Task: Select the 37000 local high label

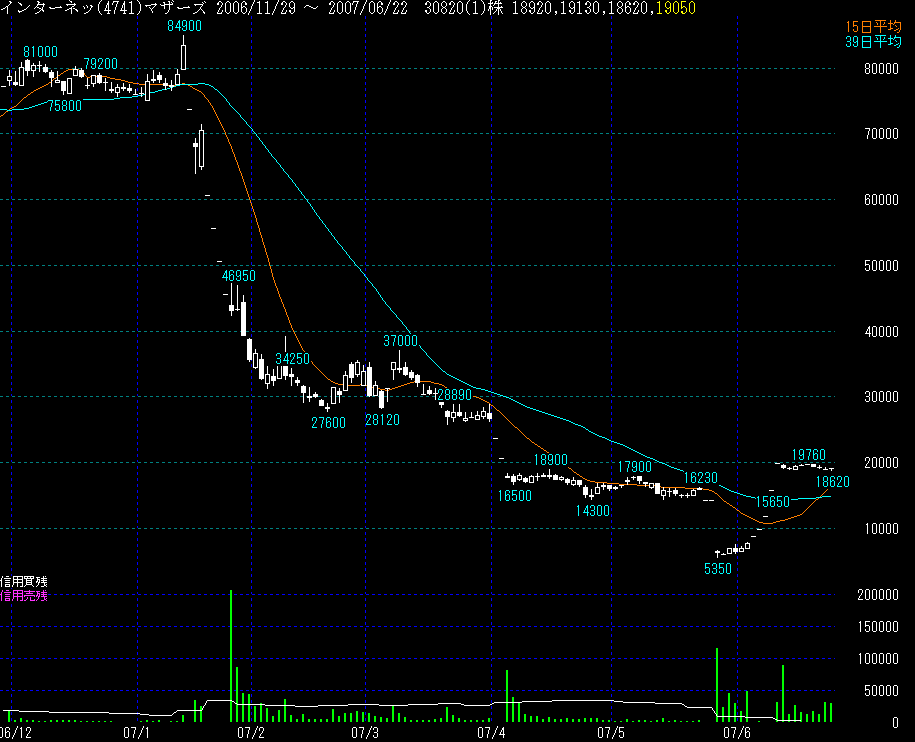Action: [400, 341]
